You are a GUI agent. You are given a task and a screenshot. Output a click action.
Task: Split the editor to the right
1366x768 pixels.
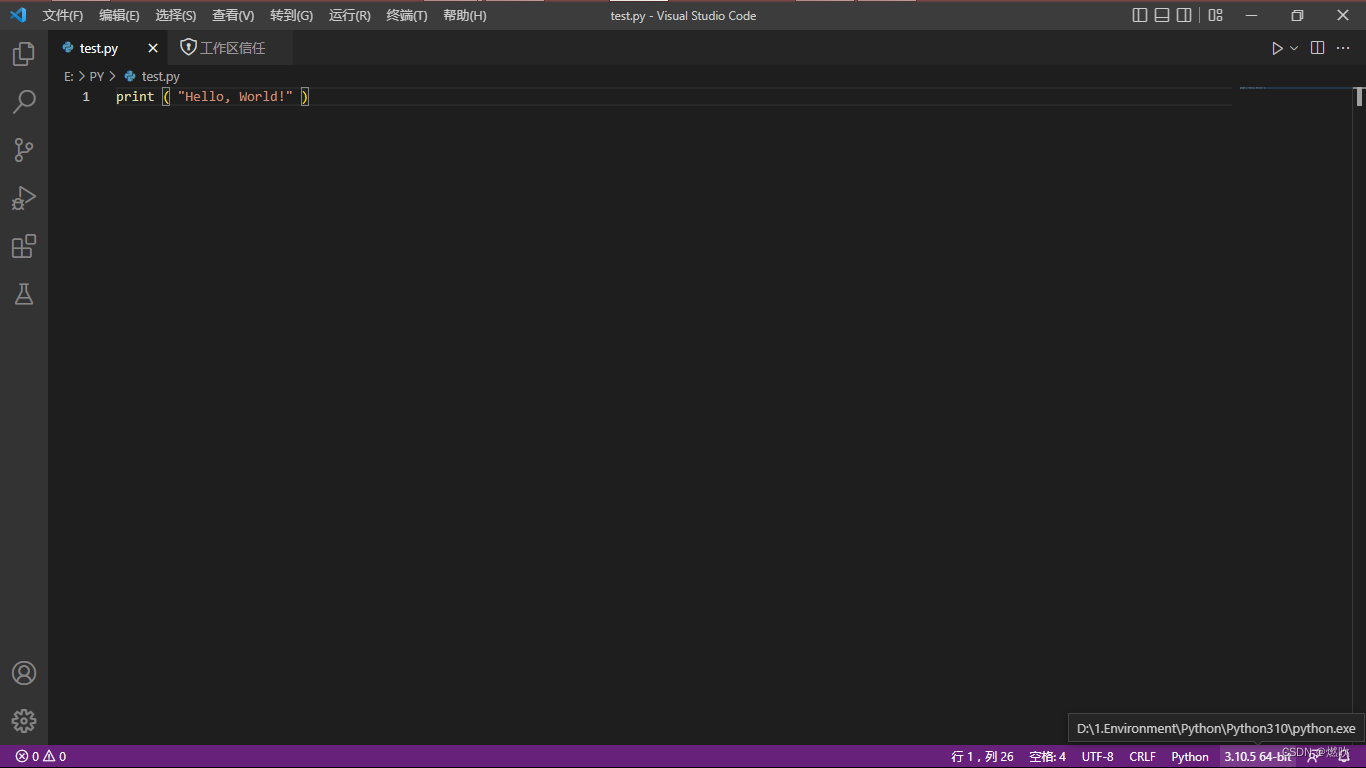1318,48
